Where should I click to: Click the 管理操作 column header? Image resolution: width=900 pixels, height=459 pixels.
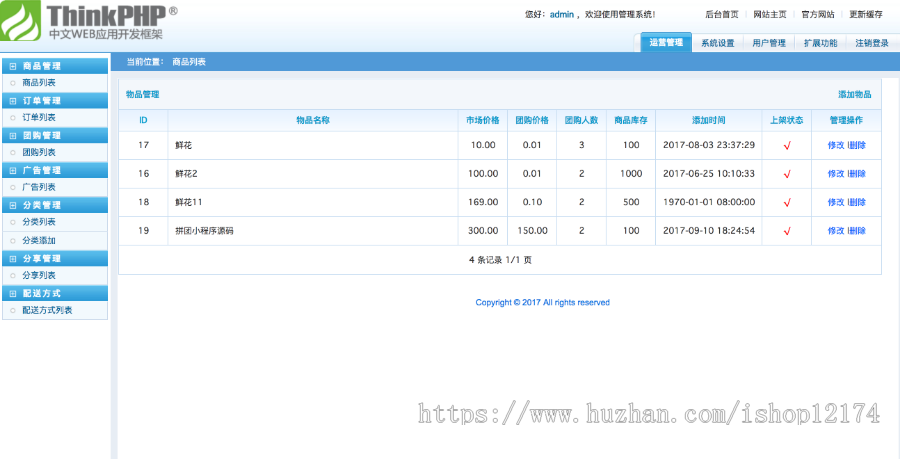pos(847,120)
